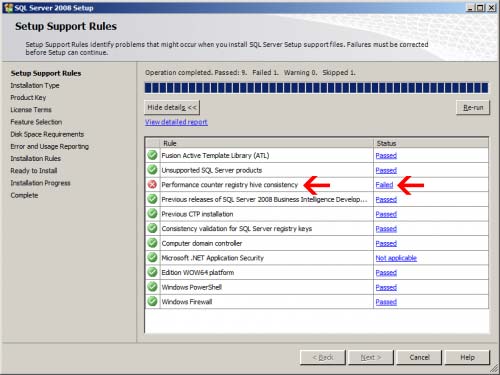Select Windows PowerShell rule text
The height and width of the screenshot is (375, 500).
[191, 287]
